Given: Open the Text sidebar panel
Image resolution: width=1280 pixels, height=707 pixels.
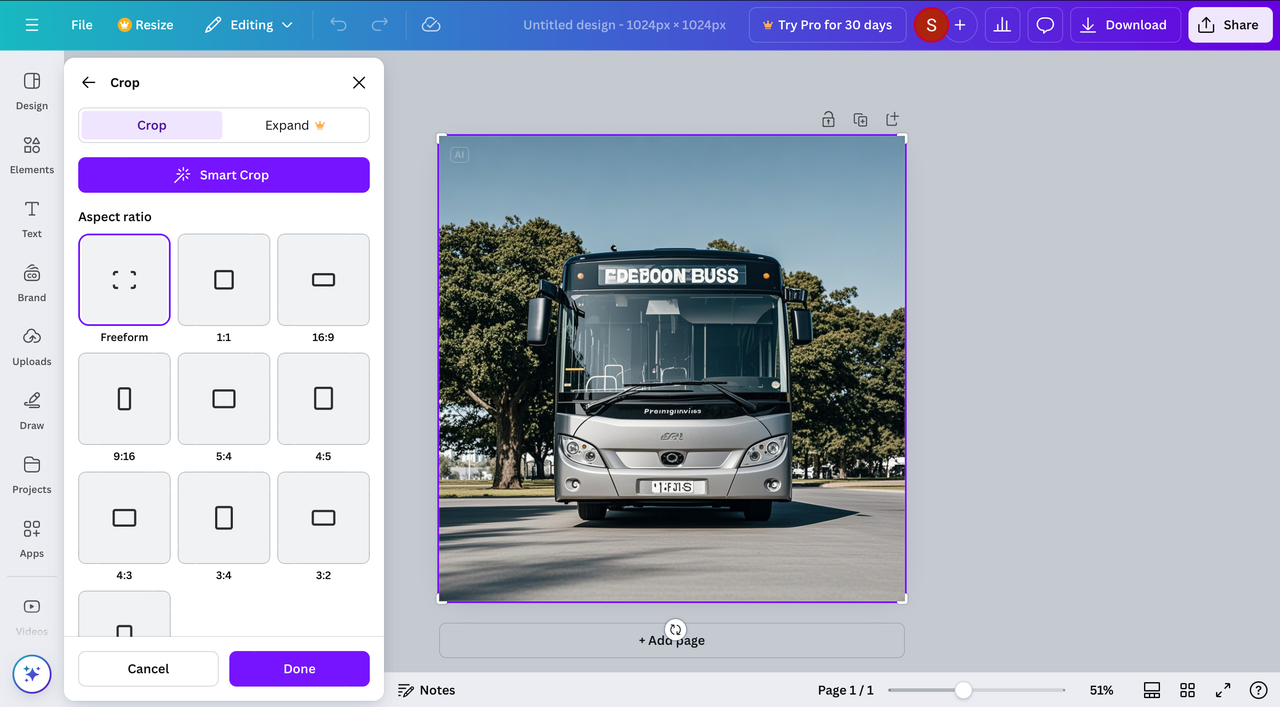Looking at the screenshot, I should click(x=32, y=219).
